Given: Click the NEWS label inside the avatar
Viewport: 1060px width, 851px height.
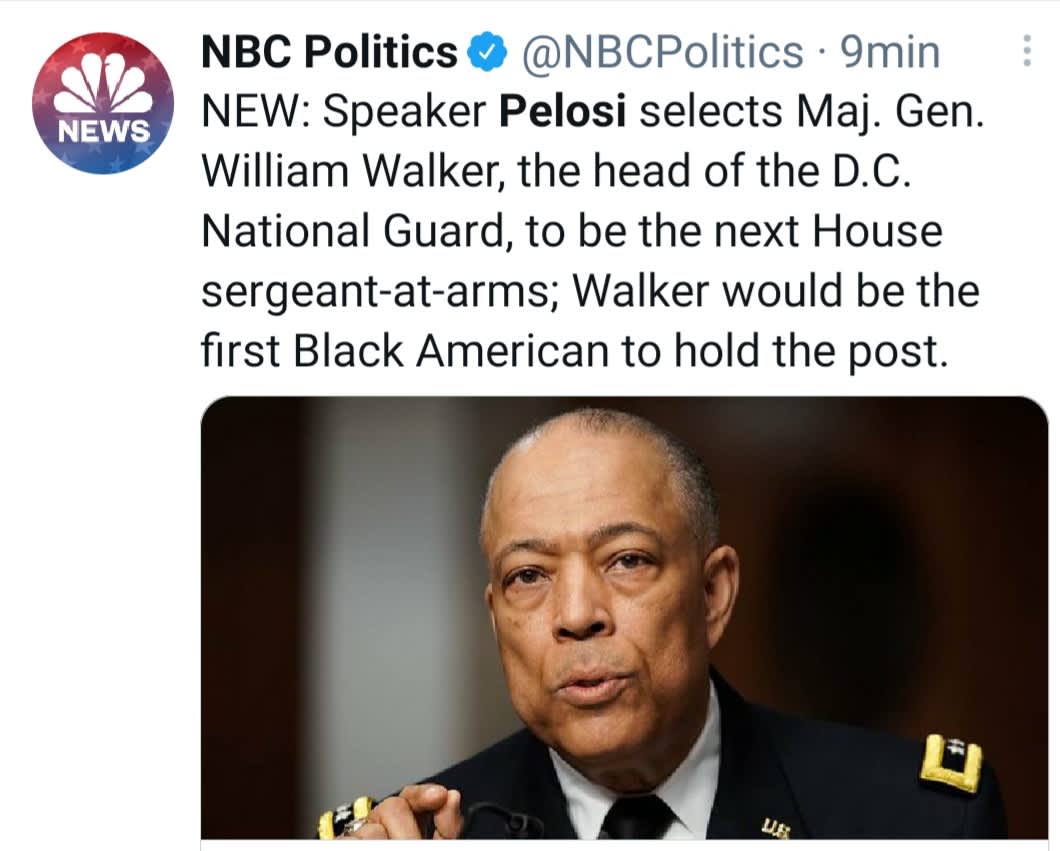Looking at the screenshot, I should (x=103, y=131).
